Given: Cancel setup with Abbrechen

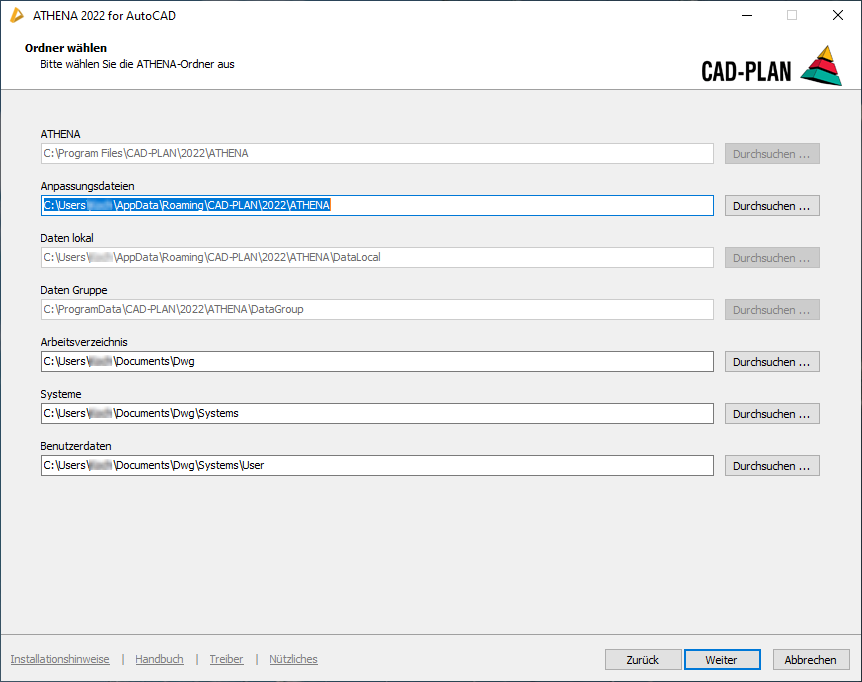Looking at the screenshot, I should (x=810, y=660).
